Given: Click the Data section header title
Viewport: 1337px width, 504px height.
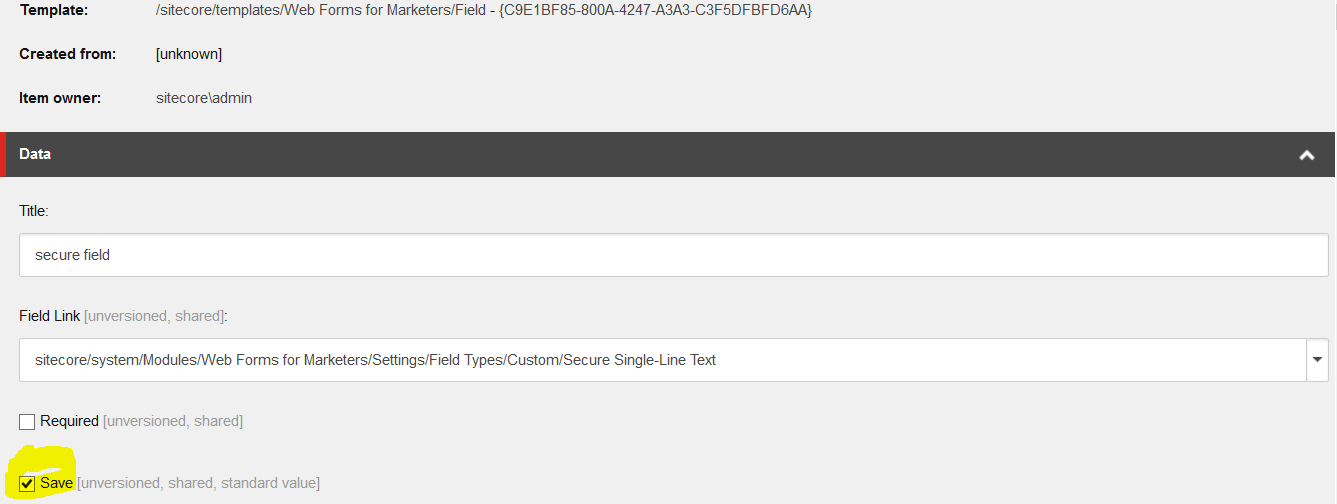Looking at the screenshot, I should [x=35, y=154].
